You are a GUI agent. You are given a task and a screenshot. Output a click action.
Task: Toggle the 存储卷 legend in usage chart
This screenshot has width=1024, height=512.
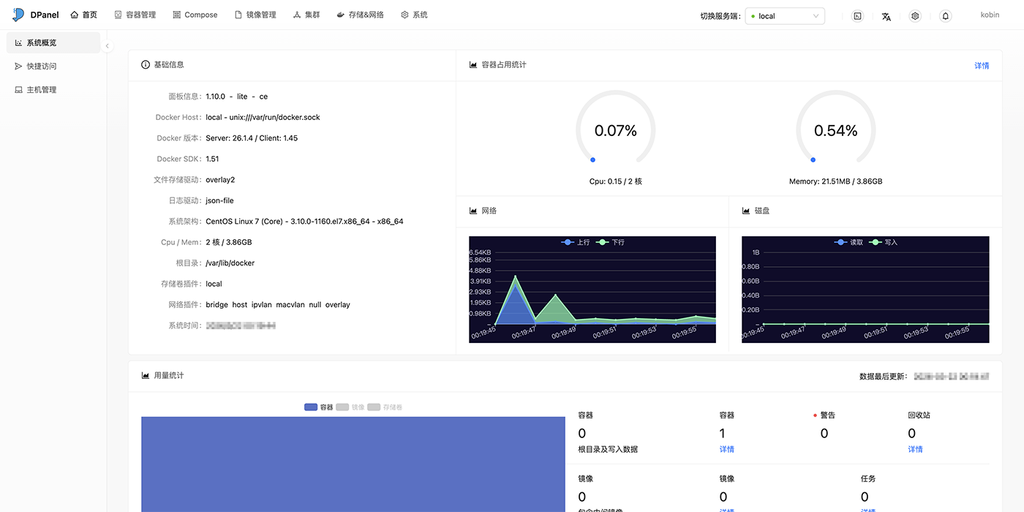[385, 407]
